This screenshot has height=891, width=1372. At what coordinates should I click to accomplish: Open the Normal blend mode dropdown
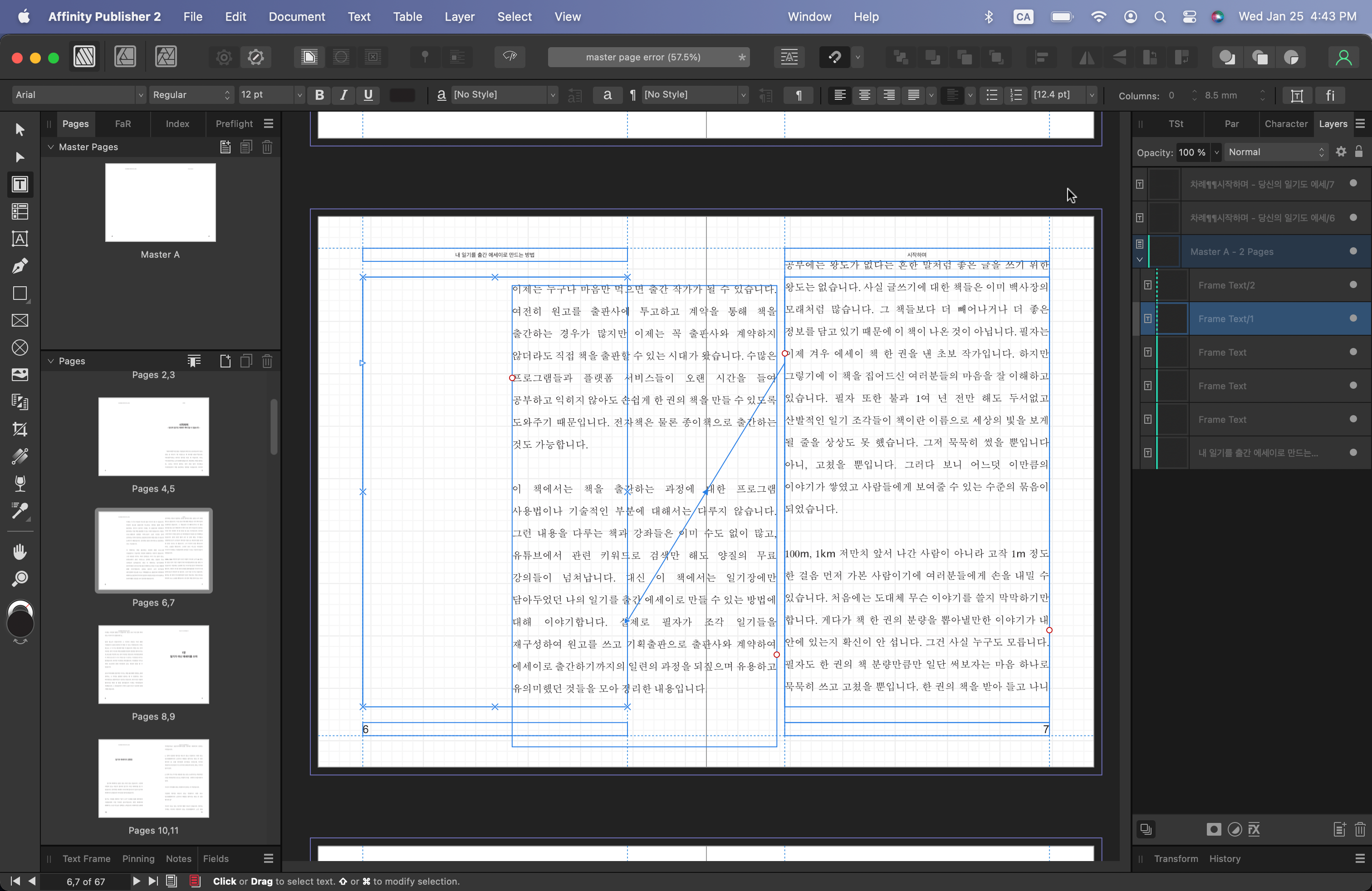[x=1276, y=152]
